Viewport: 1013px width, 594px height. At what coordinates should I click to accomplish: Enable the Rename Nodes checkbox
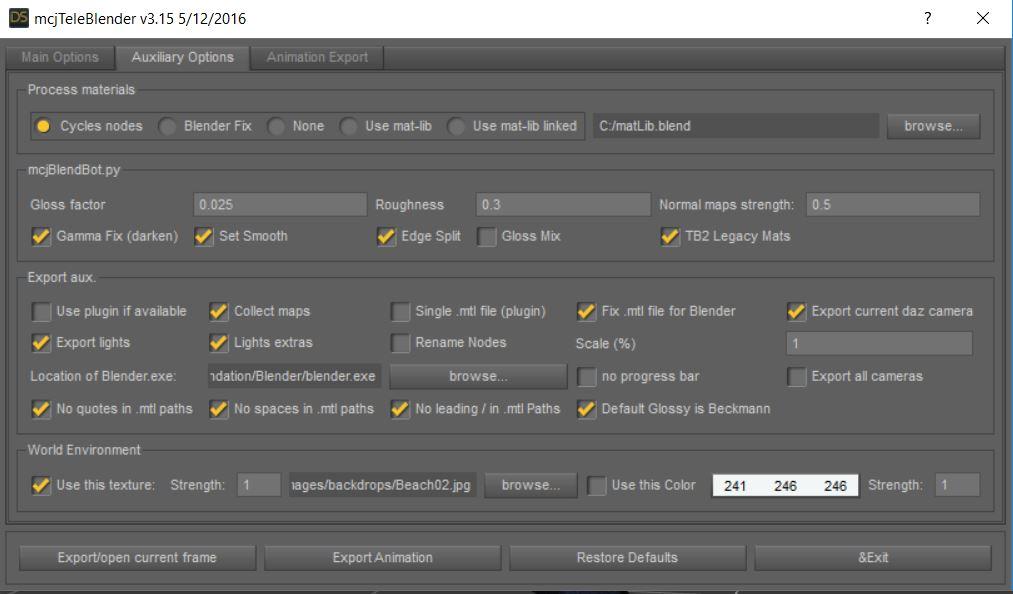[401, 342]
